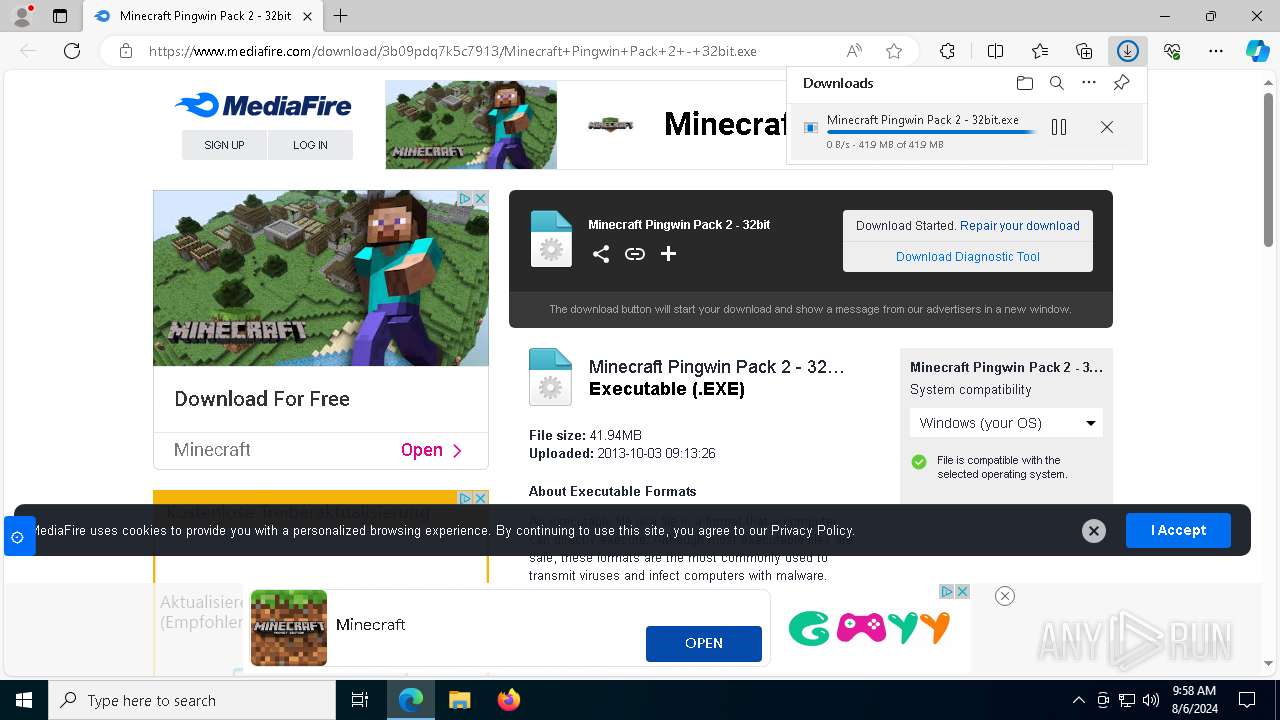The width and height of the screenshot is (1280, 720).
Task: Turn on Read Aloud in the address bar
Action: pos(854,51)
